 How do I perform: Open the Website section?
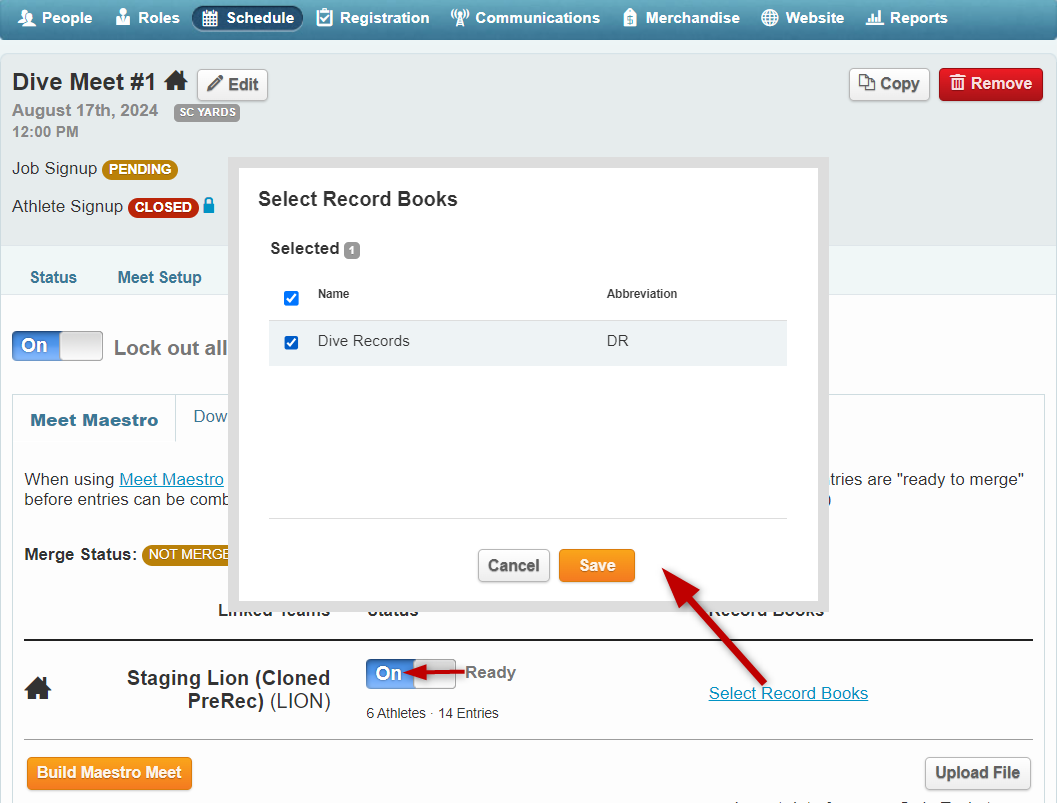pos(802,18)
